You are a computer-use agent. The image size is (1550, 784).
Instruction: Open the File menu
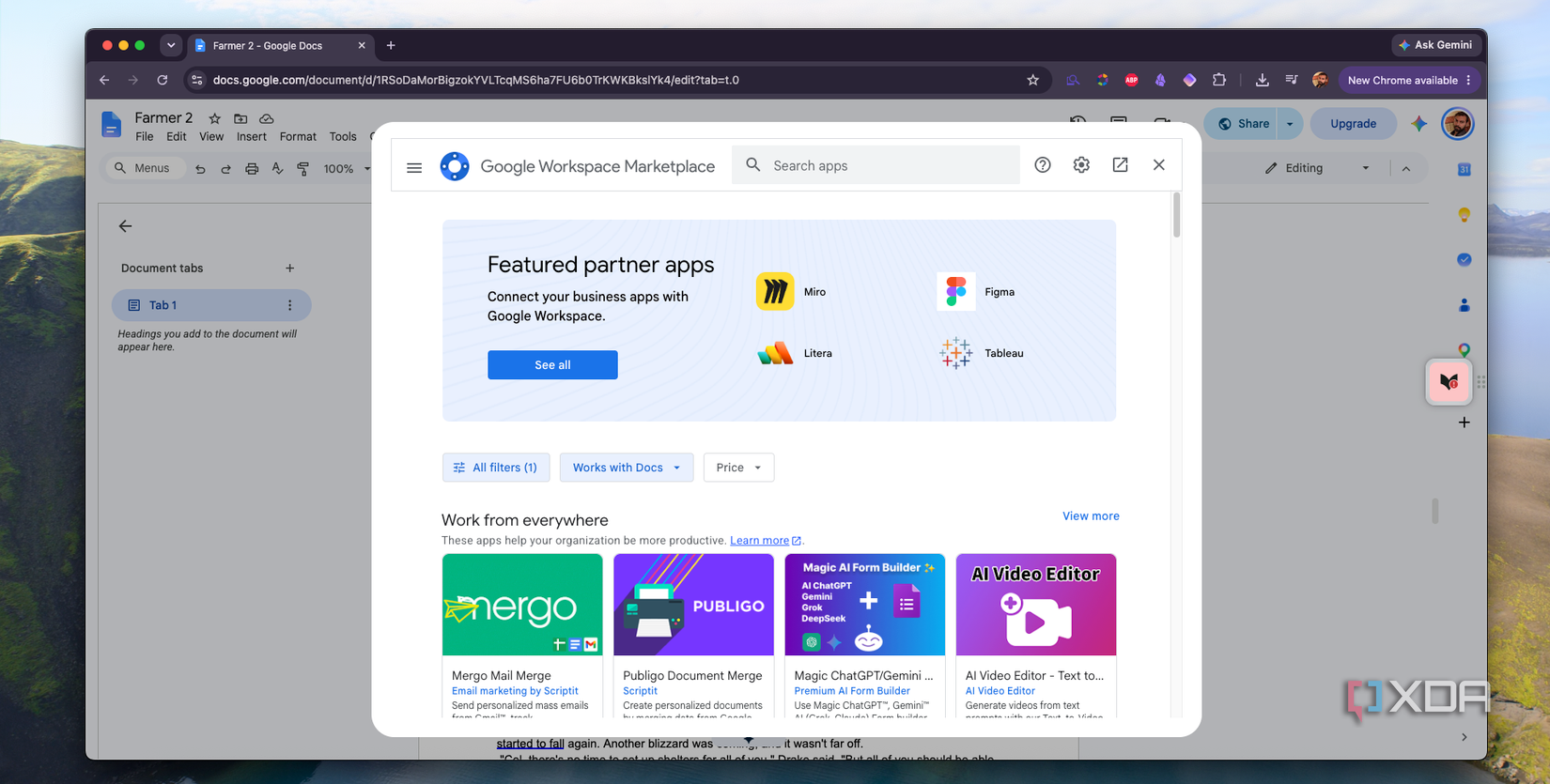tap(144, 137)
